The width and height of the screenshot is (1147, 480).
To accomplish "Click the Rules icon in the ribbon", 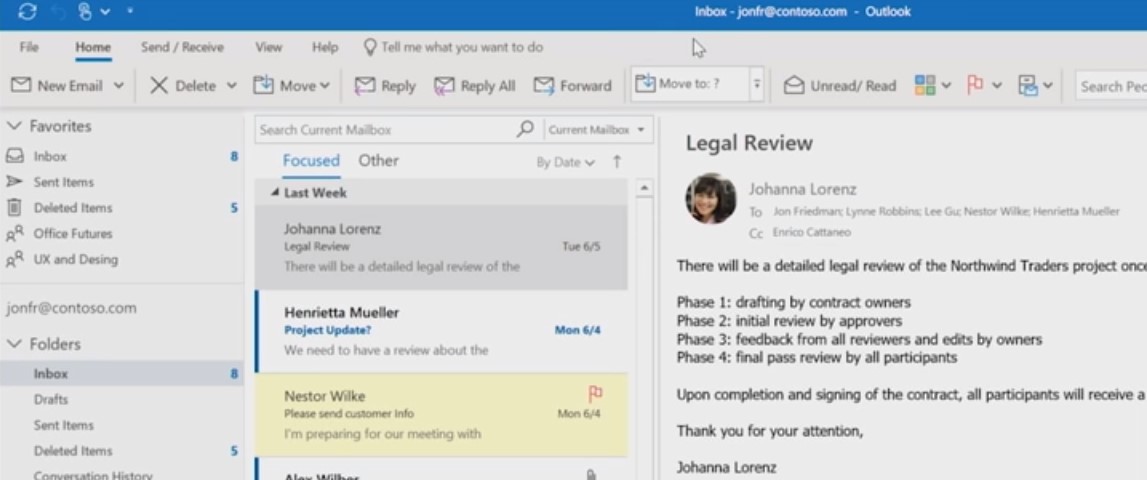I will point(1028,86).
